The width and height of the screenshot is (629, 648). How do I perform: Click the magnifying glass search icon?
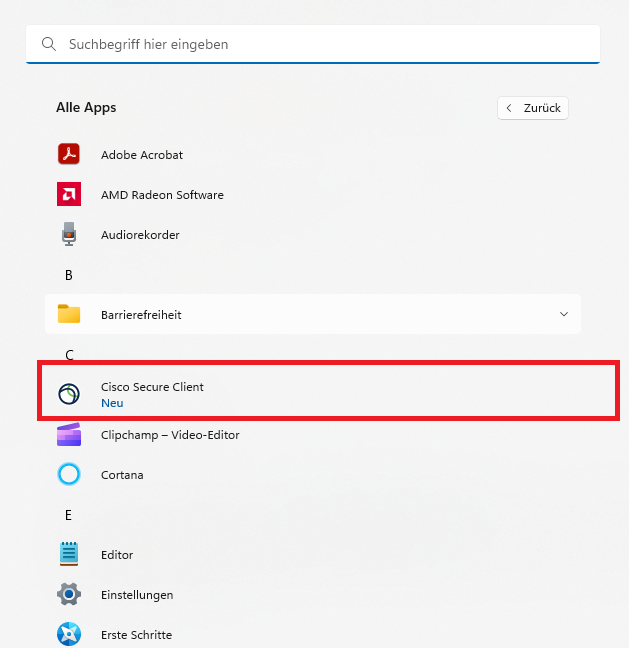pos(49,45)
